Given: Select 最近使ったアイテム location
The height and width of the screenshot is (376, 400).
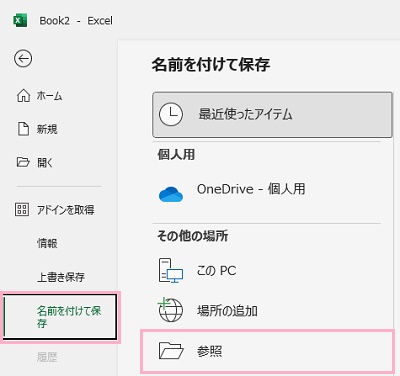Looking at the screenshot, I should [x=272, y=115].
